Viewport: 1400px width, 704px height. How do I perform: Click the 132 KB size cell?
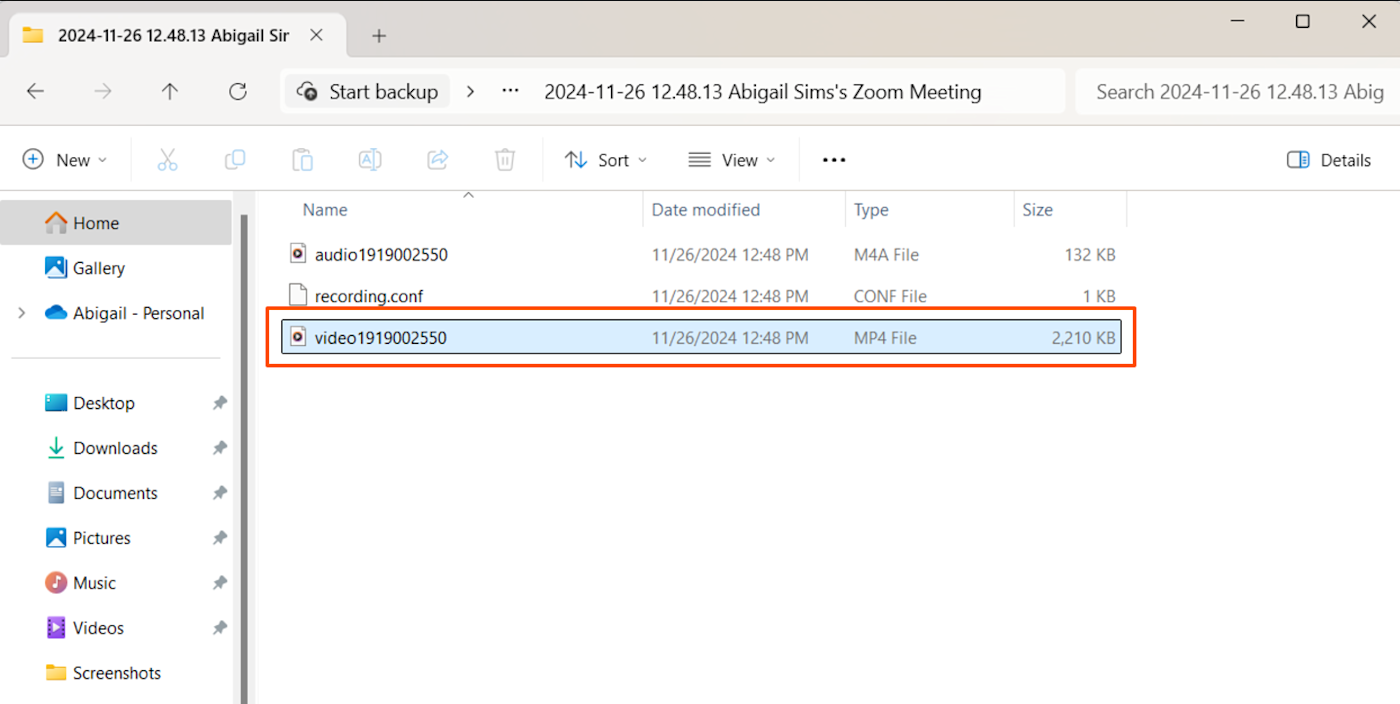pyautogui.click(x=1090, y=255)
